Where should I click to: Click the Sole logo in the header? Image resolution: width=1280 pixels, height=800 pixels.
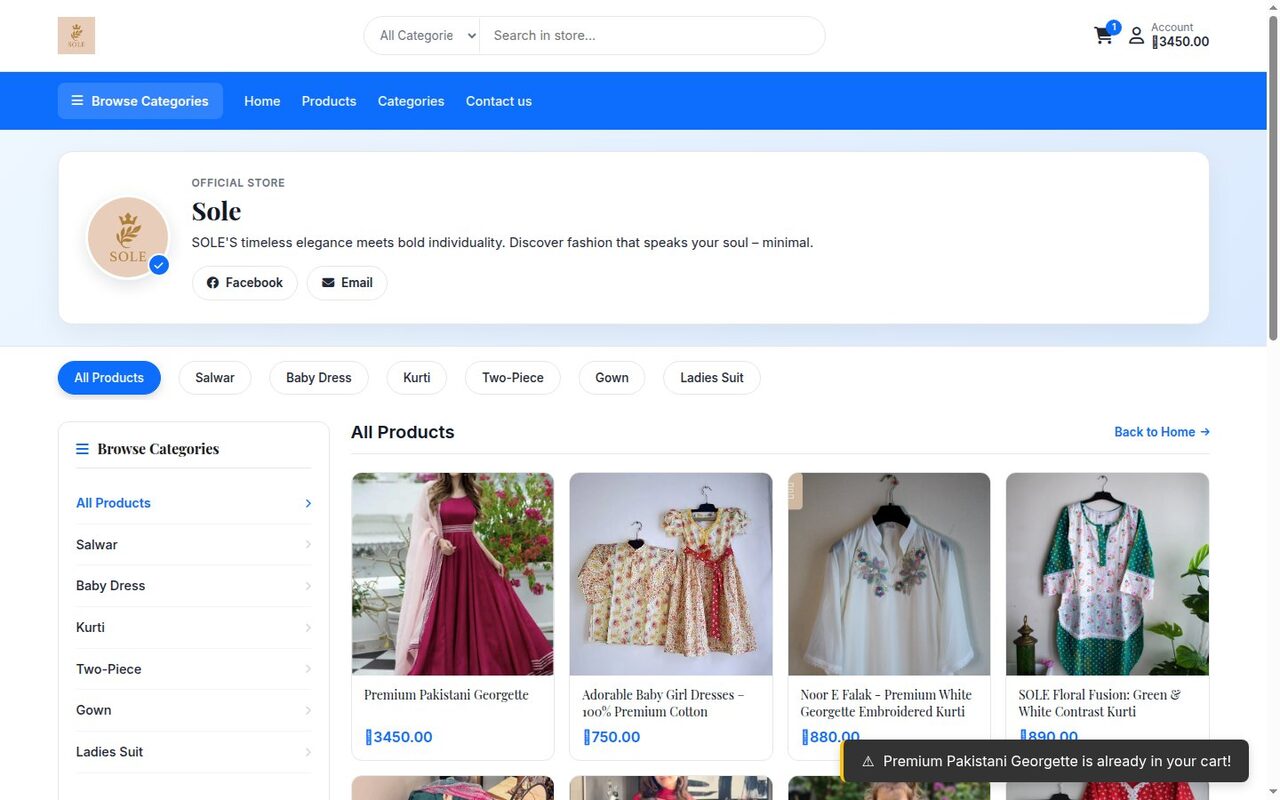point(76,35)
